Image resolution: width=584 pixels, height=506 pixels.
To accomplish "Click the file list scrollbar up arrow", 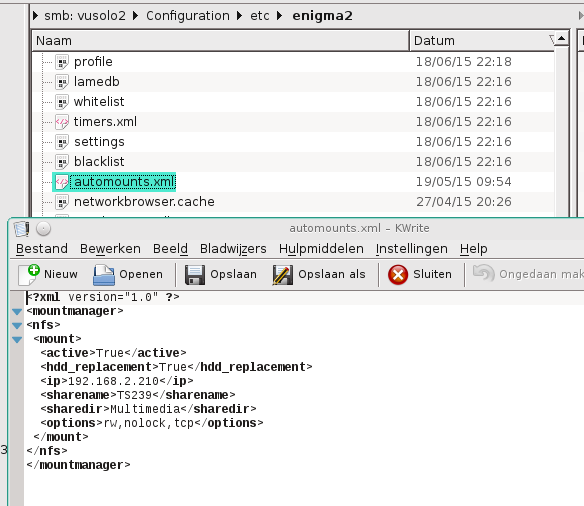I will point(561,38).
